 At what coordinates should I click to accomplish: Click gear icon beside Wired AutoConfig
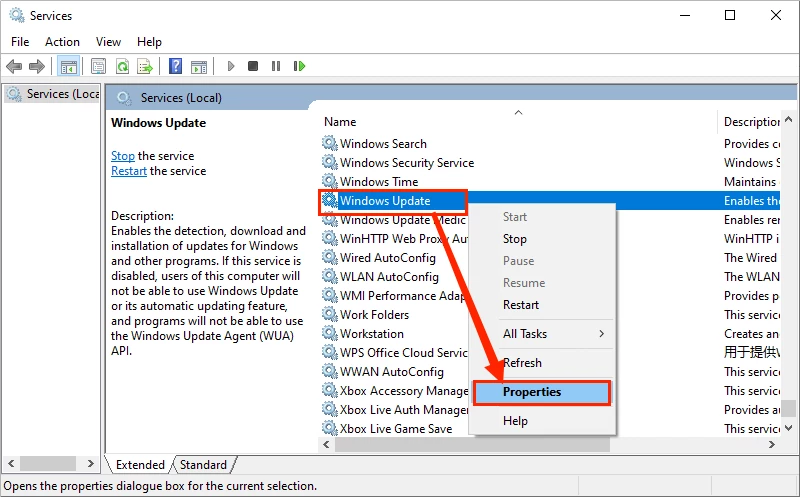[330, 257]
